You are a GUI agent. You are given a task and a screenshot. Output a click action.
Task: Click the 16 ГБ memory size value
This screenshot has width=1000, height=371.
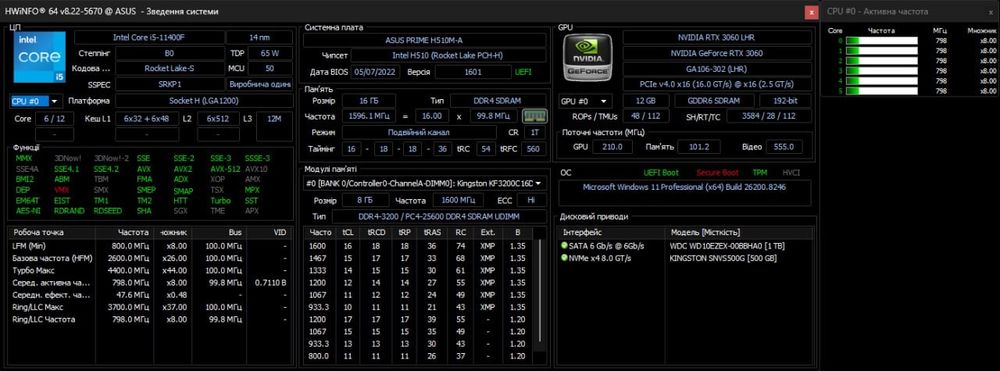coord(369,101)
